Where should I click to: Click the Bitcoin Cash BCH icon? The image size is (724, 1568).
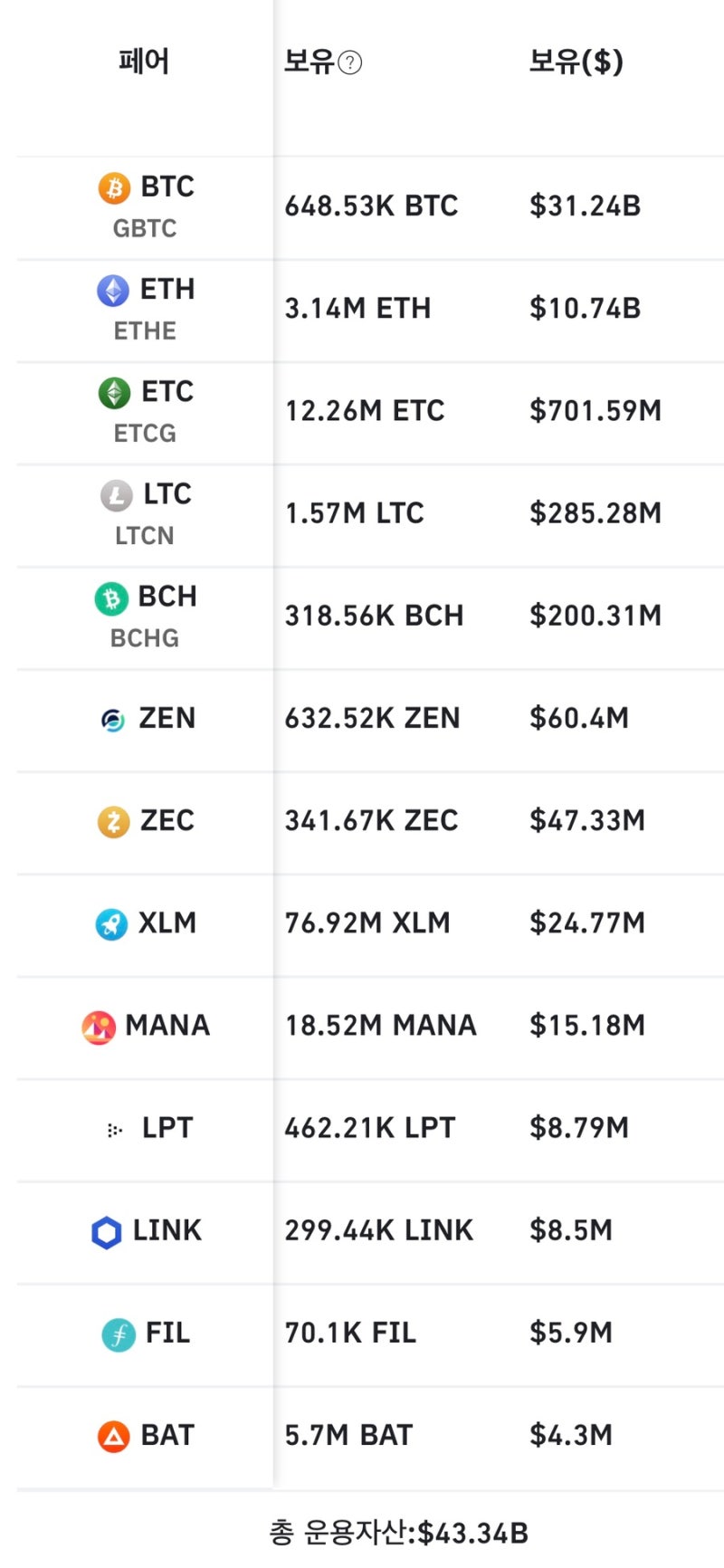[111, 598]
